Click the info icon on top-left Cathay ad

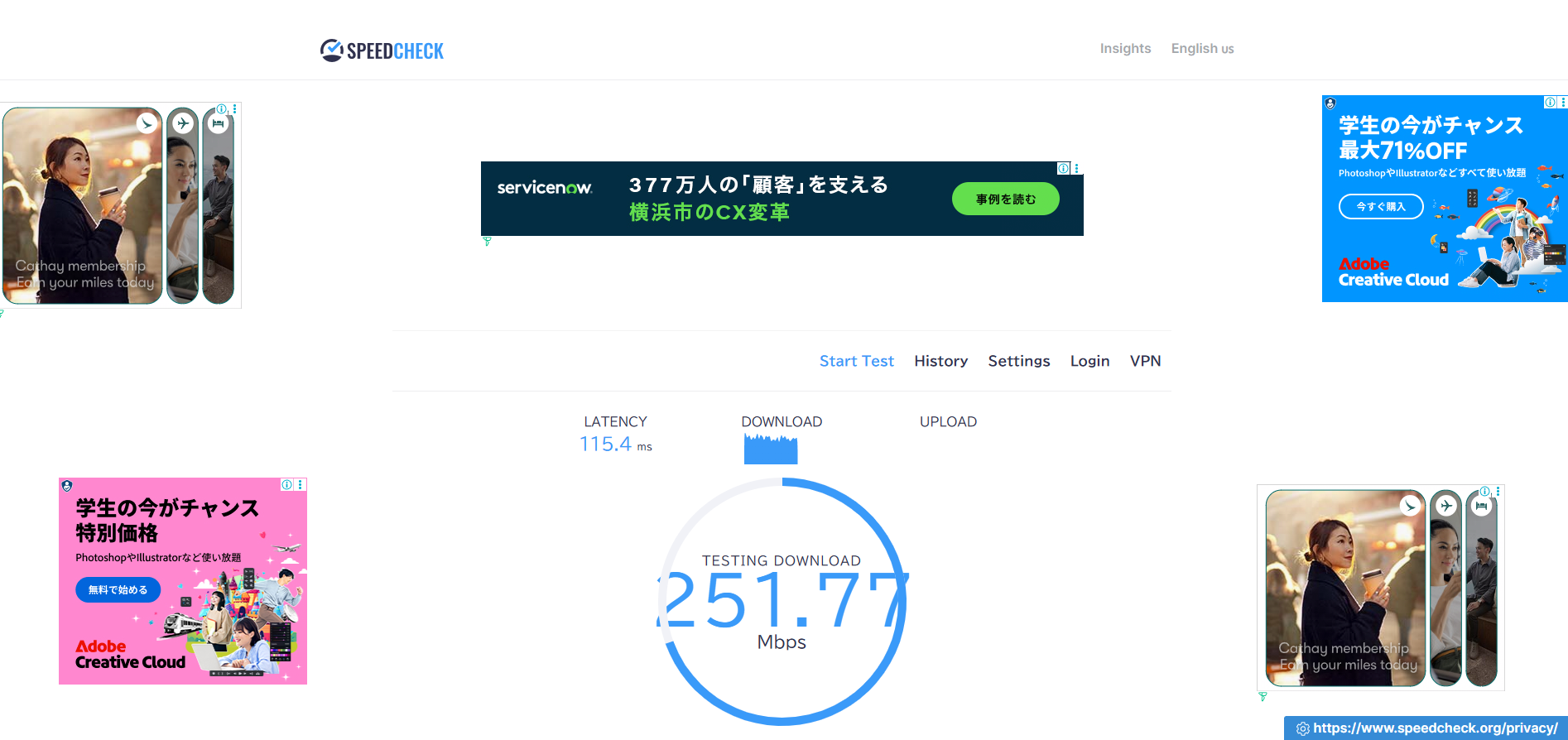(221, 109)
